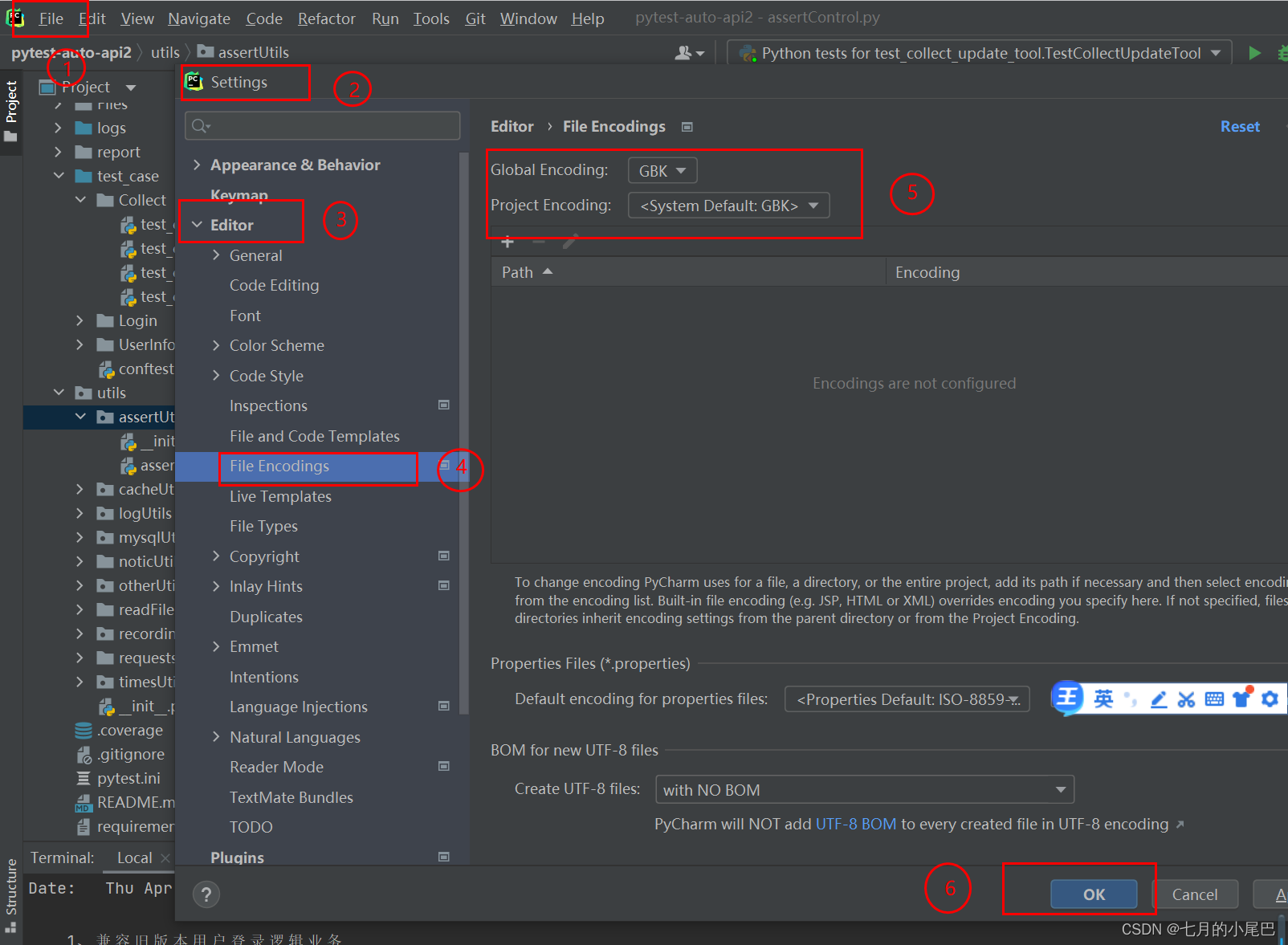Open the Project Encoding dropdown

click(x=728, y=206)
